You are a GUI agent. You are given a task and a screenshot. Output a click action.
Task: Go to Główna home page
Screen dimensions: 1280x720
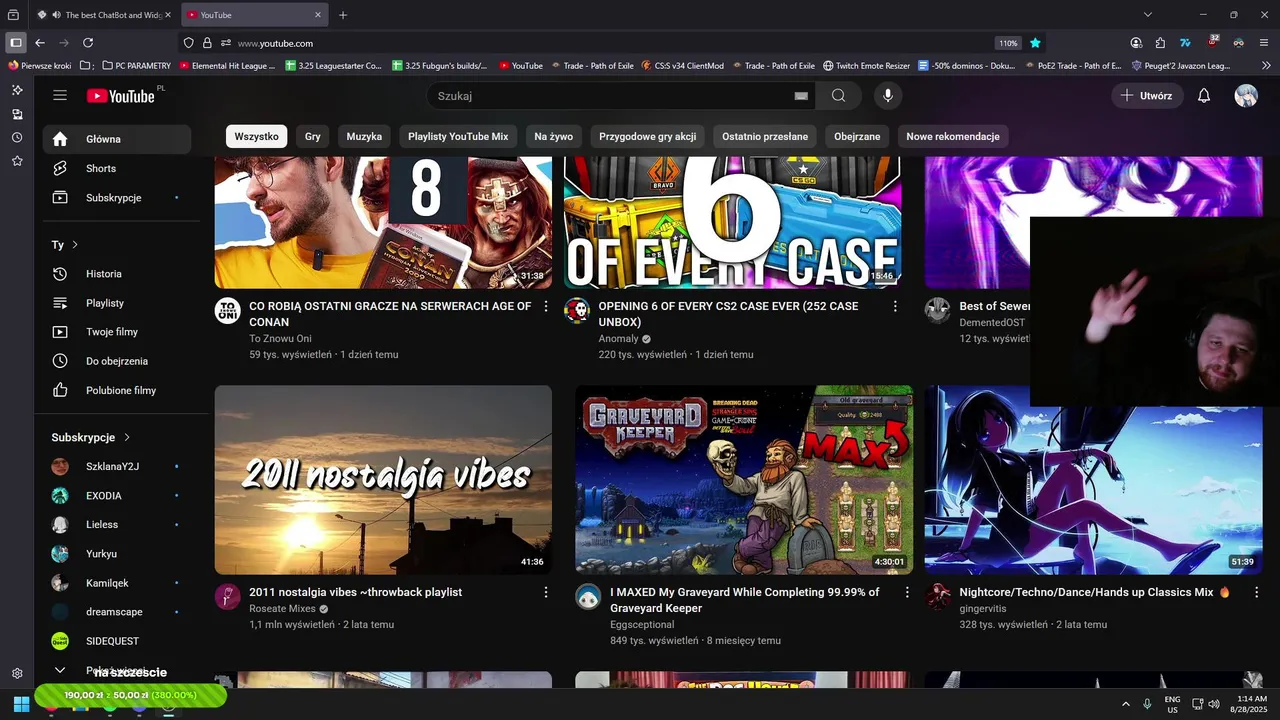point(117,139)
